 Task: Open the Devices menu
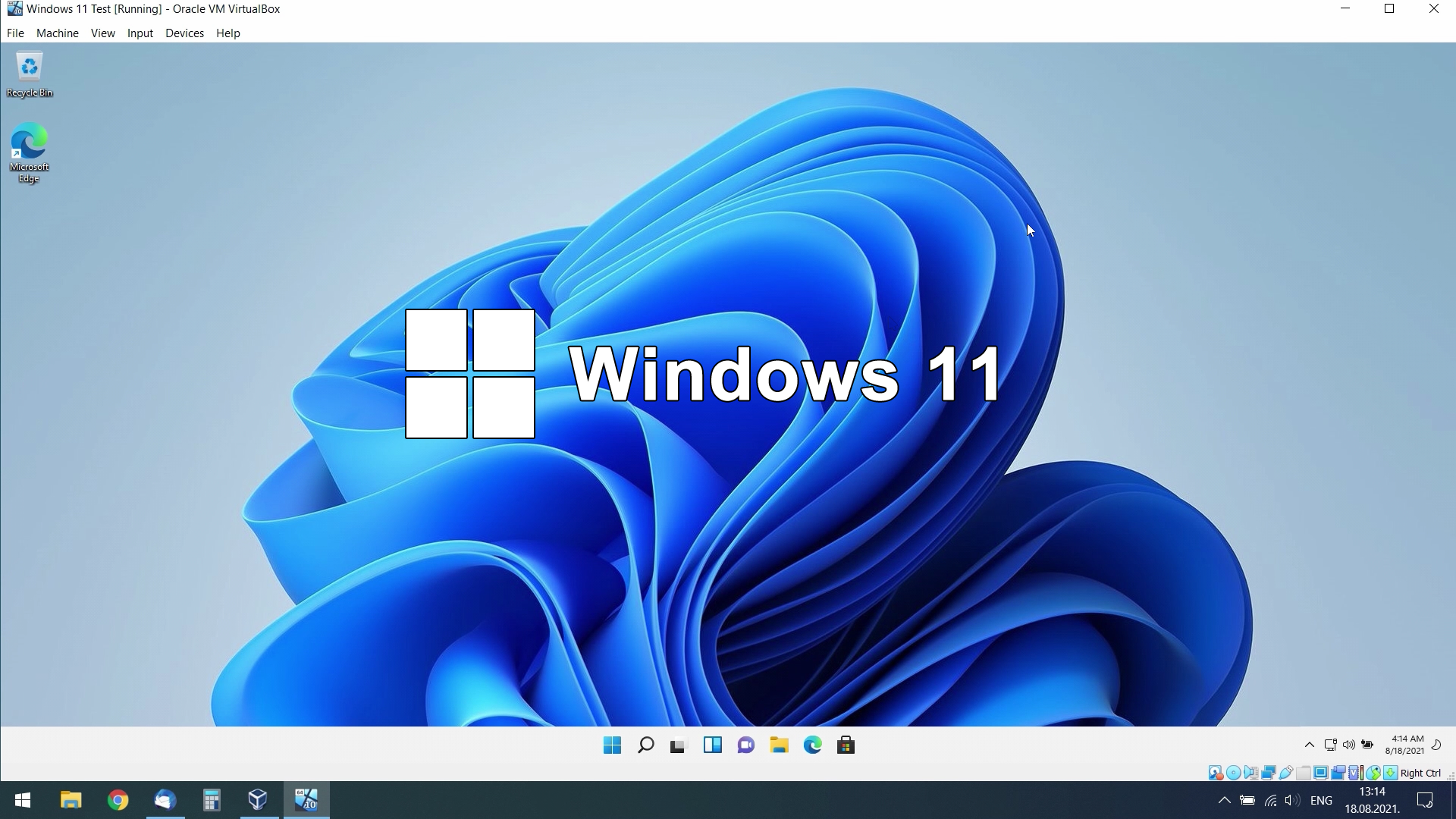tap(184, 33)
